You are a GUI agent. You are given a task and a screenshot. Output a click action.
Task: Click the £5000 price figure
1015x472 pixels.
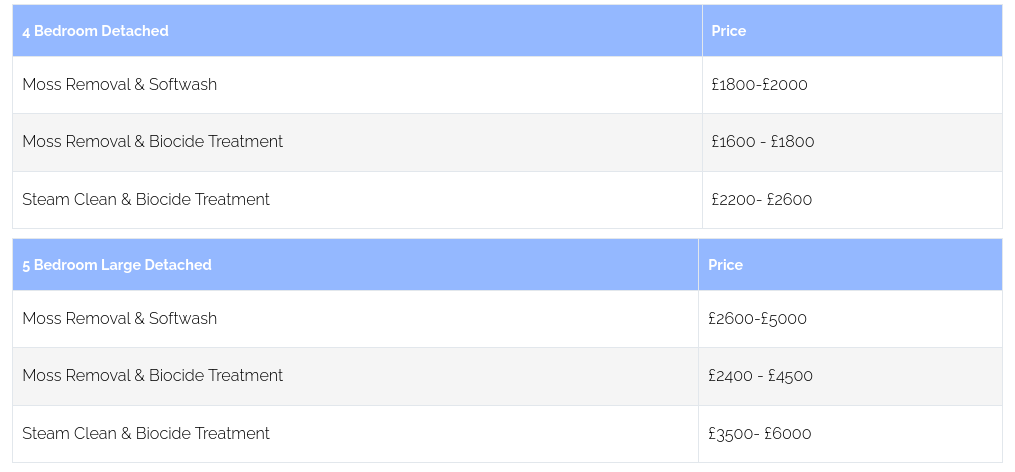783,319
